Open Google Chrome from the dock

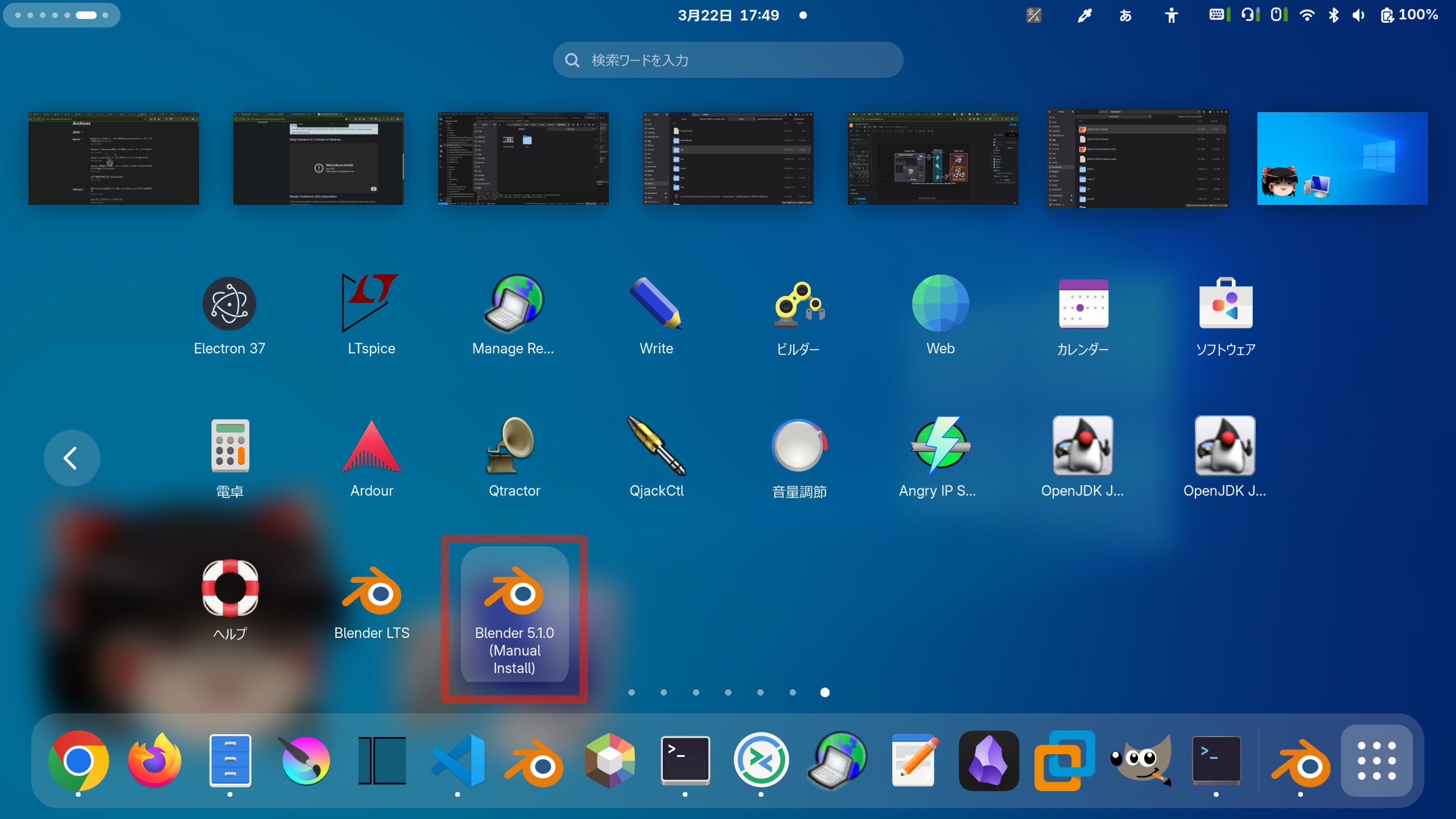click(x=79, y=760)
